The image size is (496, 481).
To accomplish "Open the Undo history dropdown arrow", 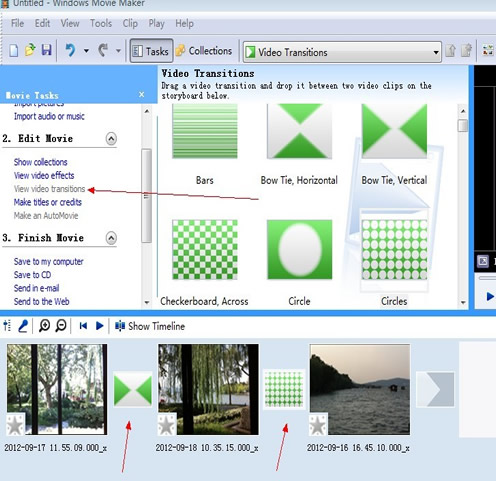I will (x=86, y=51).
